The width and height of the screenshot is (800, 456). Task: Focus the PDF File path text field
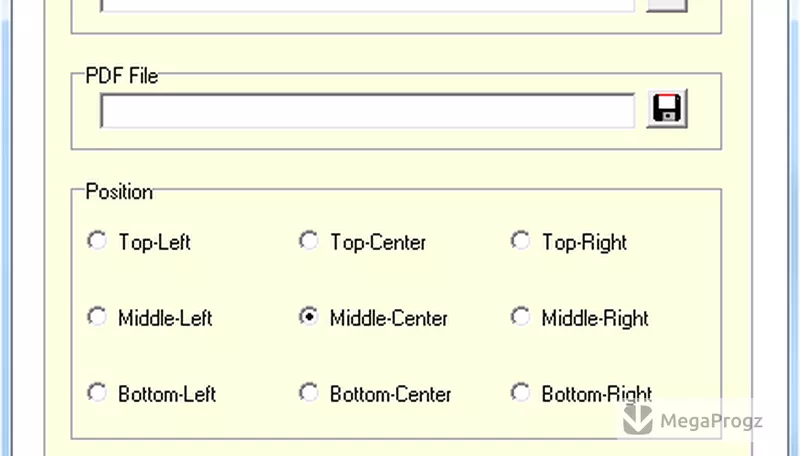pyautogui.click(x=368, y=111)
